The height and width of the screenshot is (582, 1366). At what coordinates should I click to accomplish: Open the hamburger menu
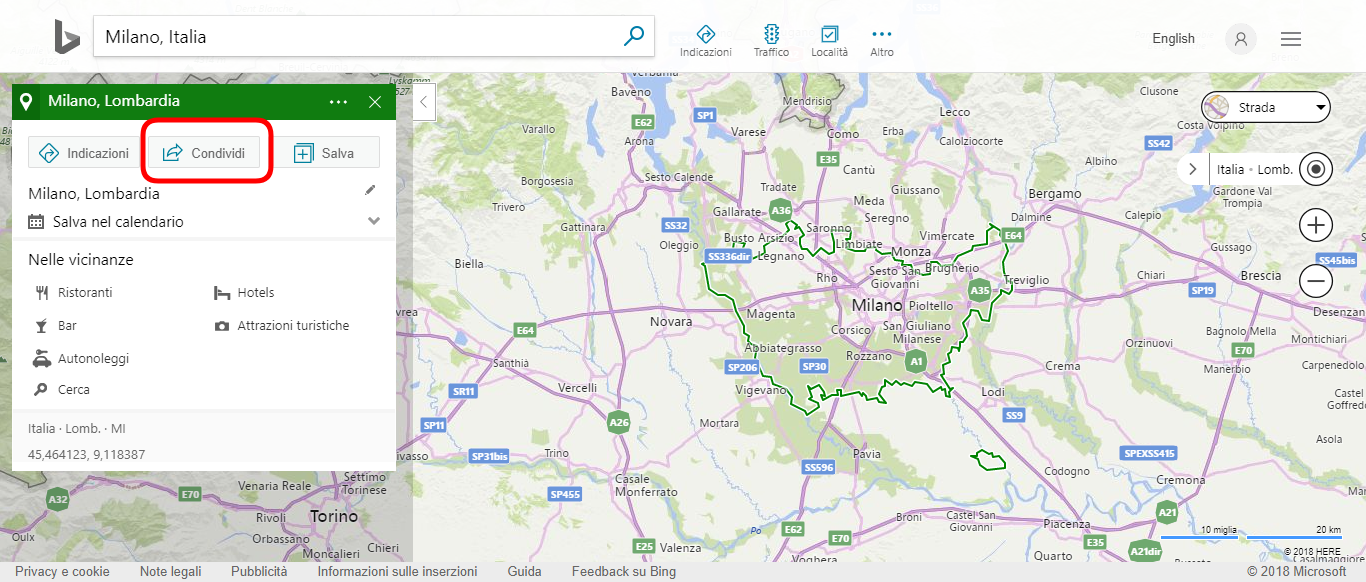pyautogui.click(x=1291, y=38)
